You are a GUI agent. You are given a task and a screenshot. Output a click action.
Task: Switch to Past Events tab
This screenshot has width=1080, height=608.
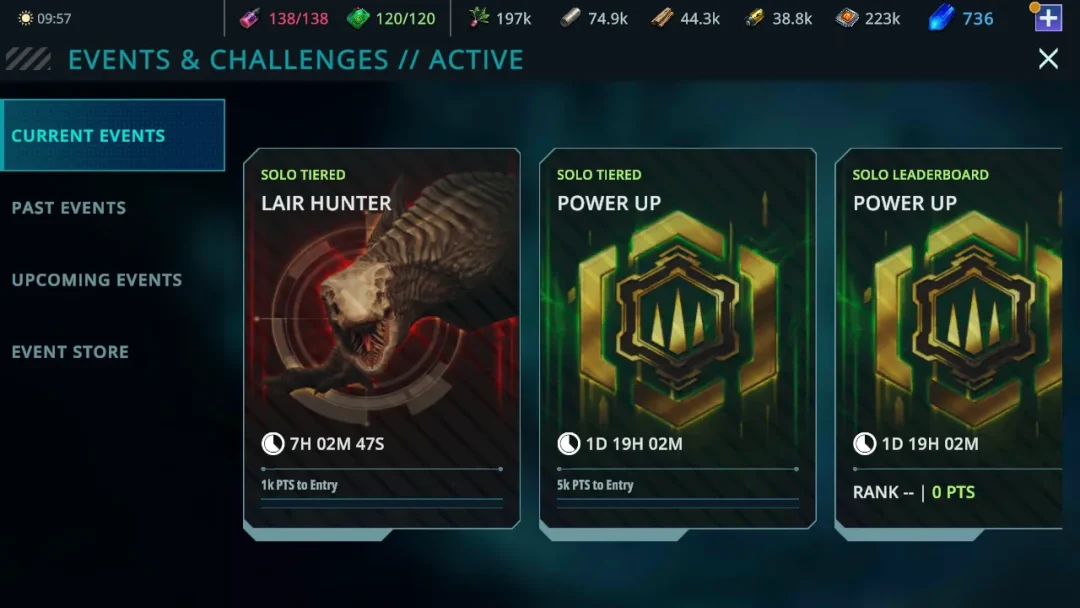point(69,207)
